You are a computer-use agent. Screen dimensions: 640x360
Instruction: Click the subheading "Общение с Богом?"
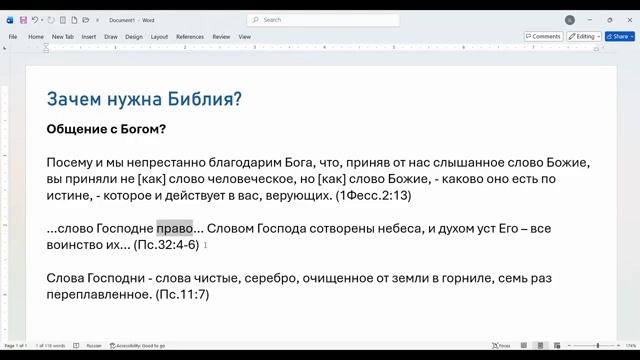(106, 129)
